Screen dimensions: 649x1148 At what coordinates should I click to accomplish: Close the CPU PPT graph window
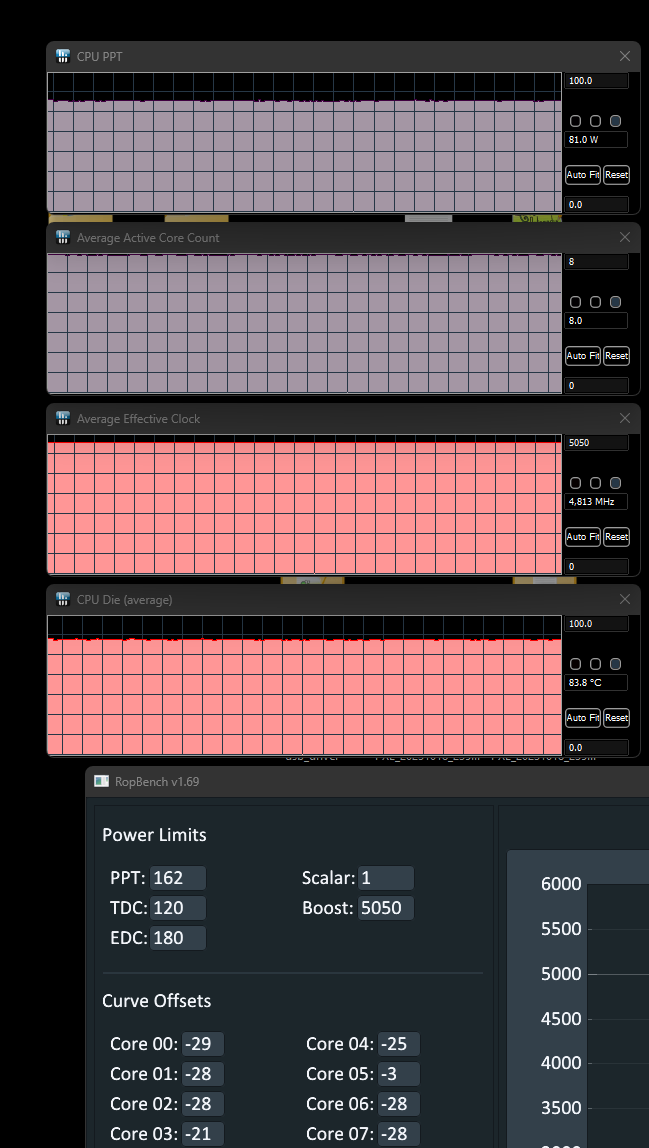coord(625,56)
